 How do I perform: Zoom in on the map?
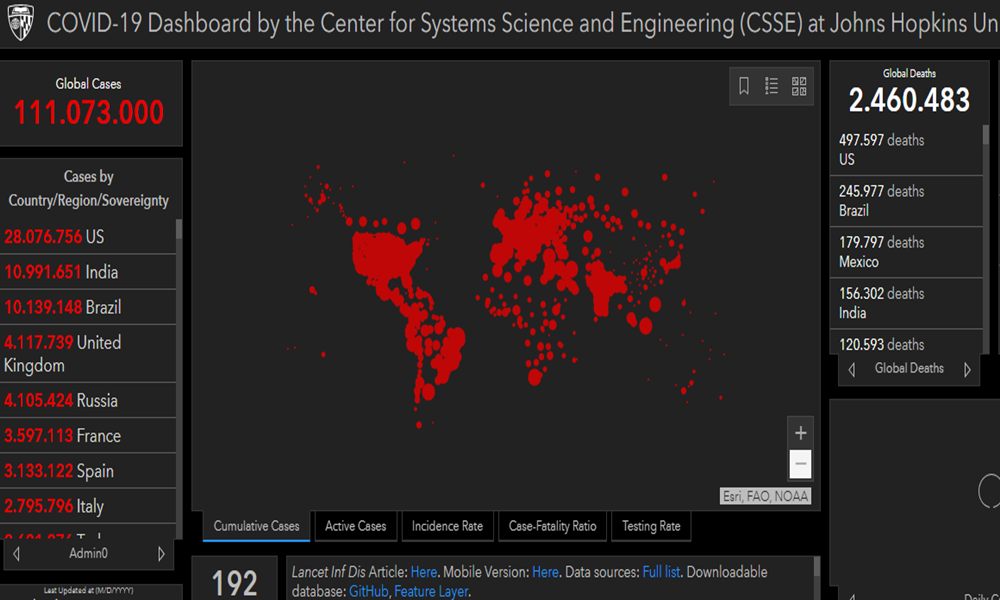pyautogui.click(x=800, y=433)
